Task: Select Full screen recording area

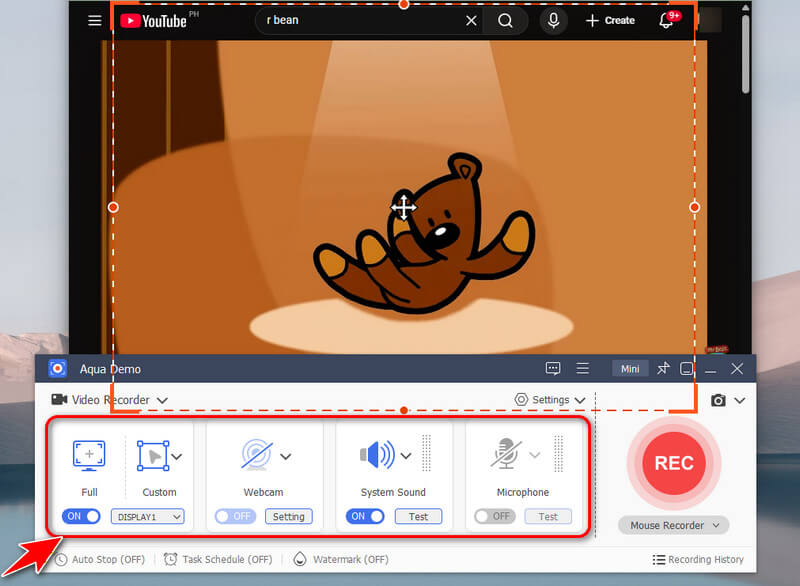Action: pyautogui.click(x=89, y=455)
